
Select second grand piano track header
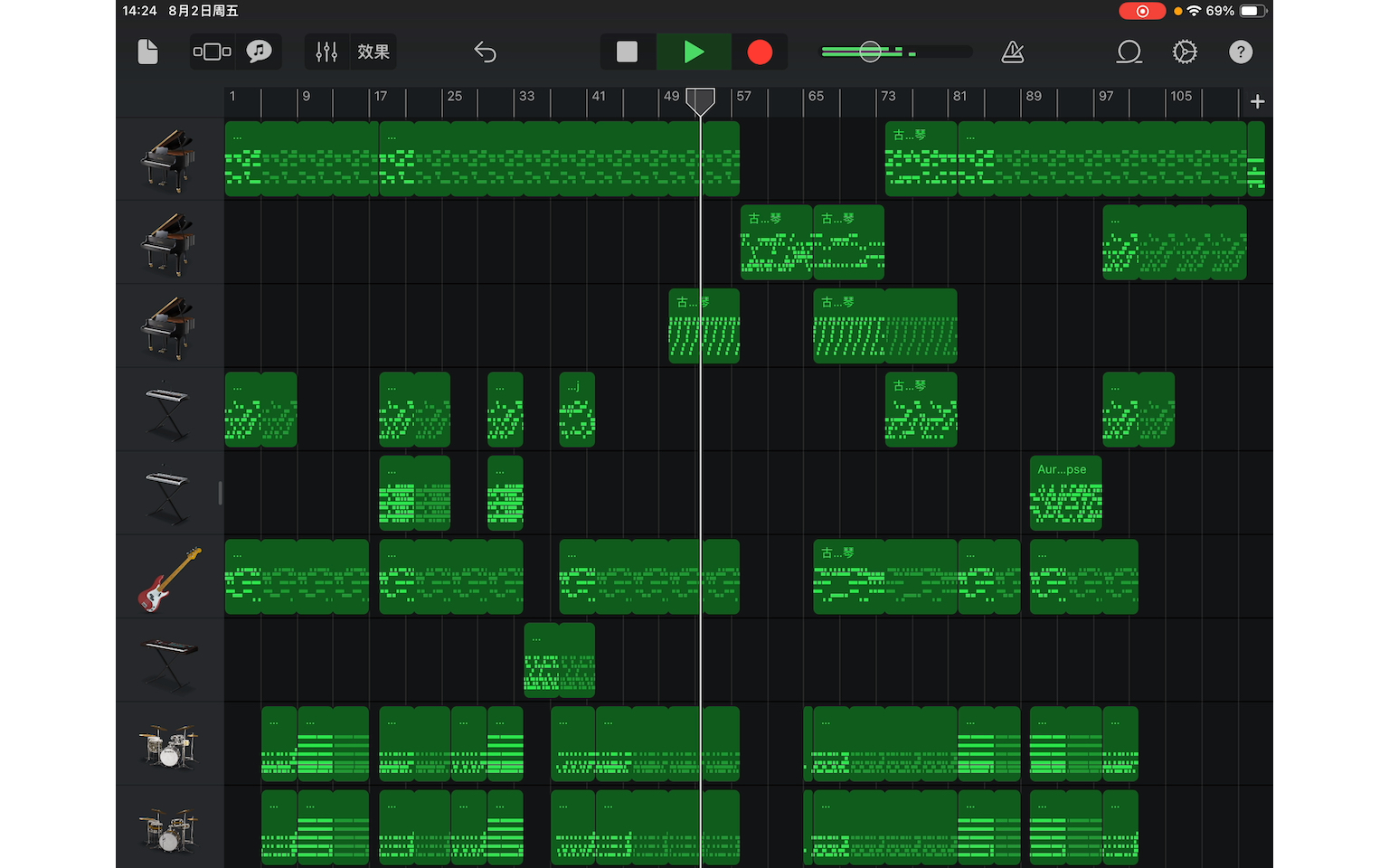coord(169,243)
